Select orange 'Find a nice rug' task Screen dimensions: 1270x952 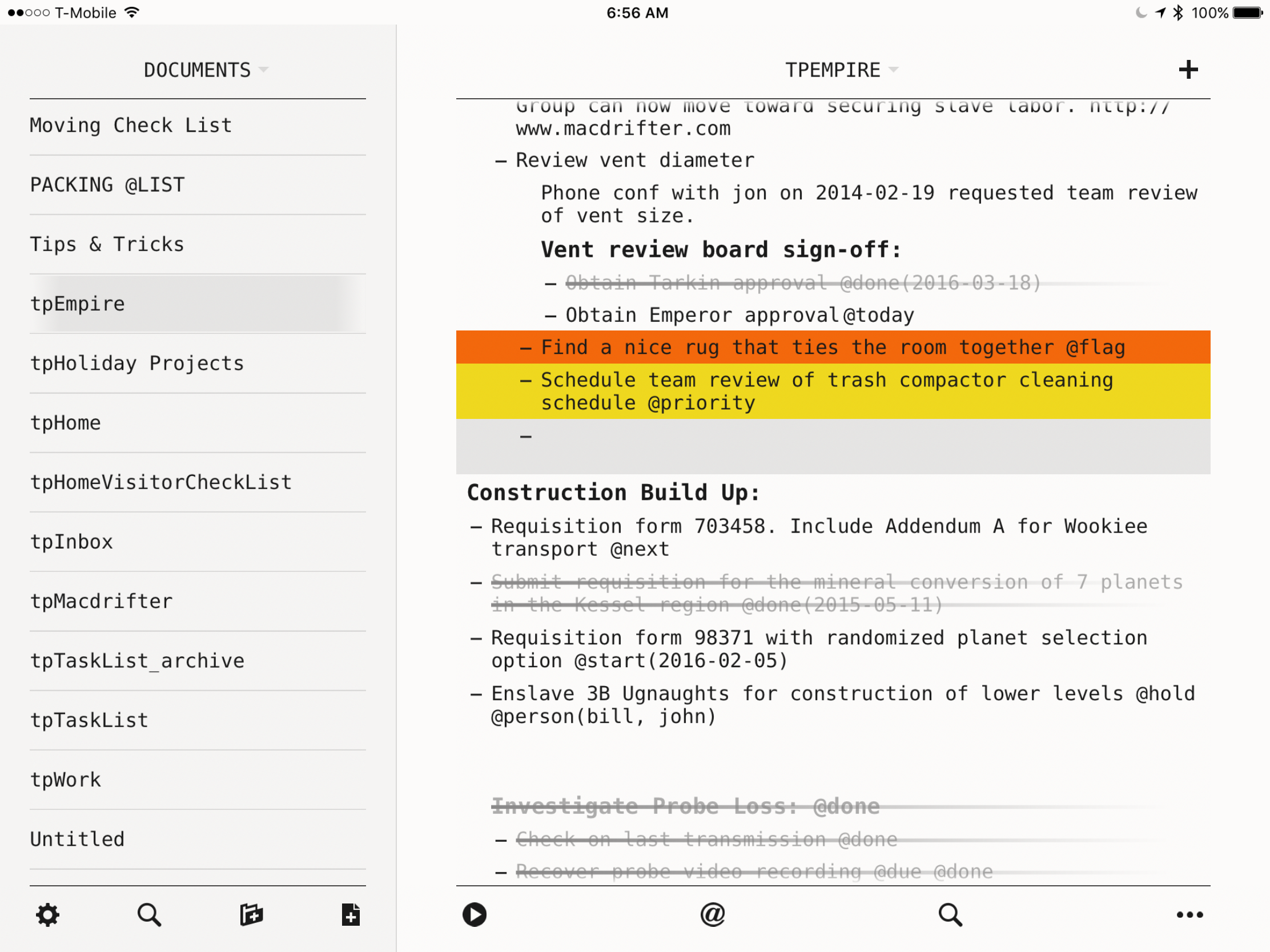tap(833, 348)
